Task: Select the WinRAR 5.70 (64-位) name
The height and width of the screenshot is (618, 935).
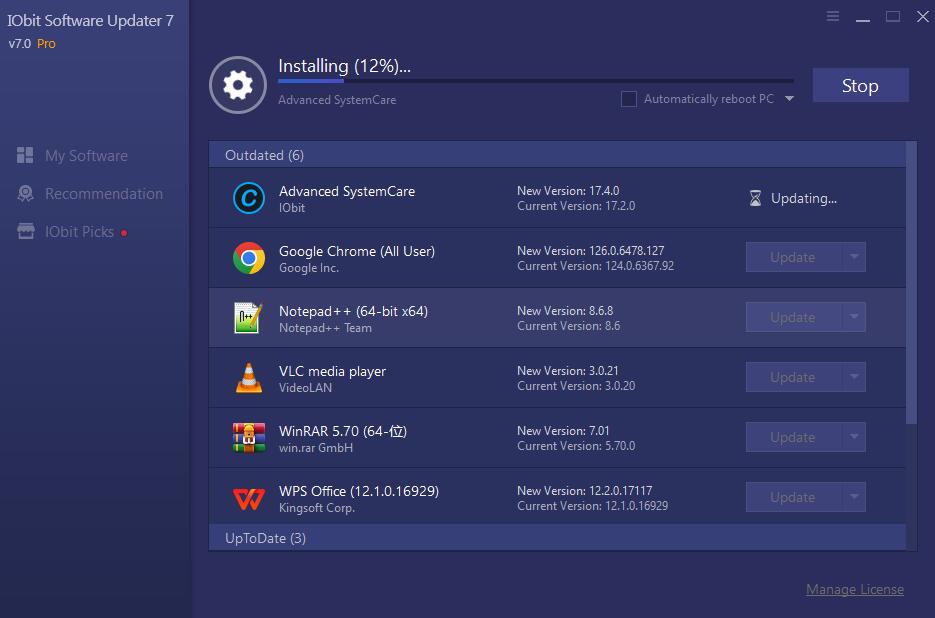Action: tap(343, 431)
